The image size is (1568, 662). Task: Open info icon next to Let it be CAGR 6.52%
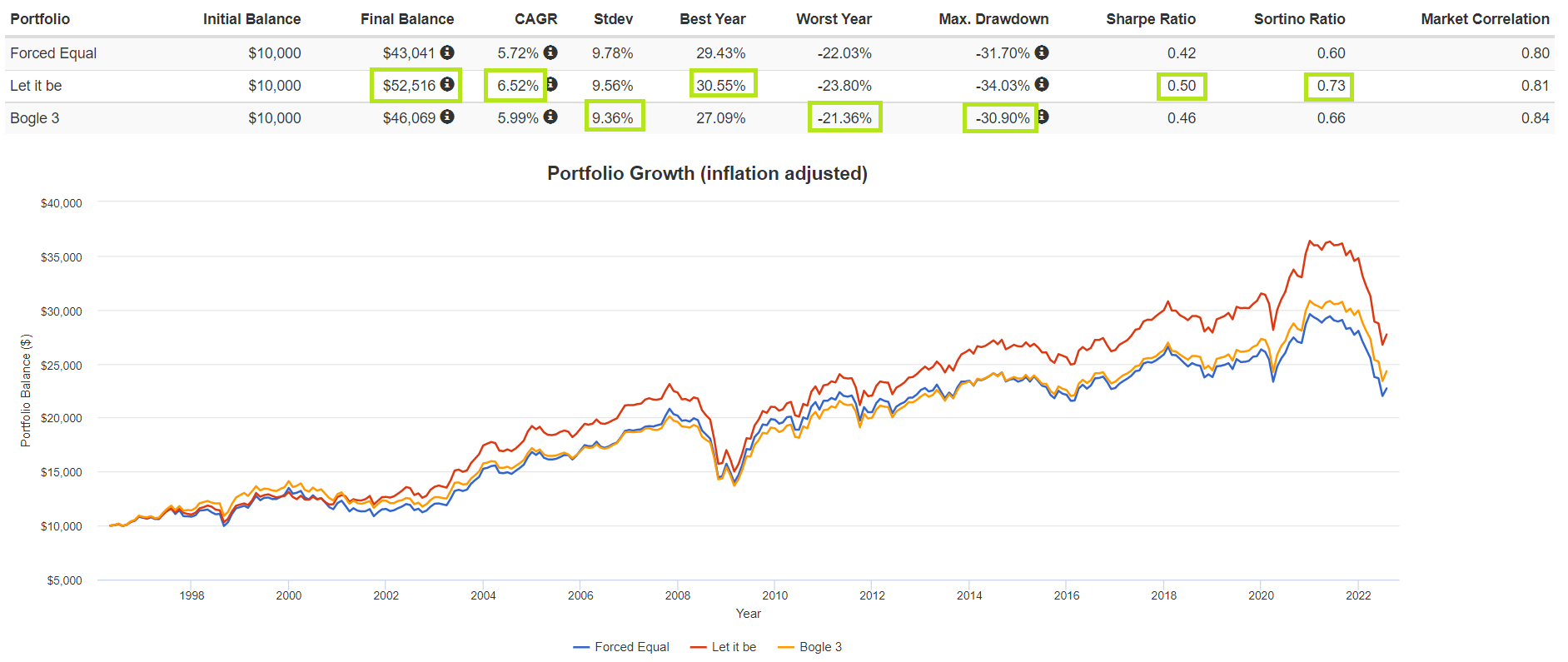[x=552, y=84]
